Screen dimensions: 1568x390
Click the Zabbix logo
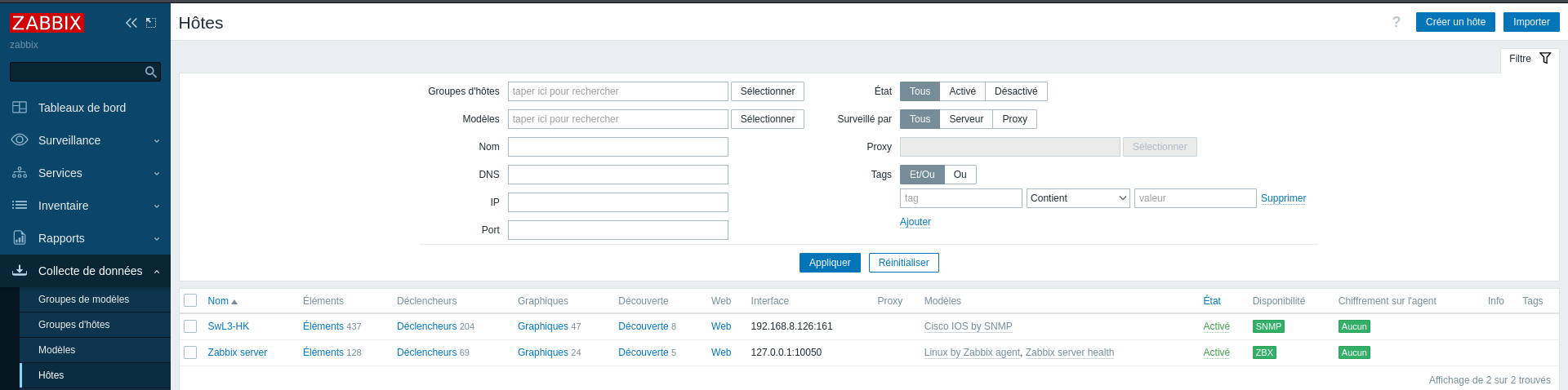point(47,23)
